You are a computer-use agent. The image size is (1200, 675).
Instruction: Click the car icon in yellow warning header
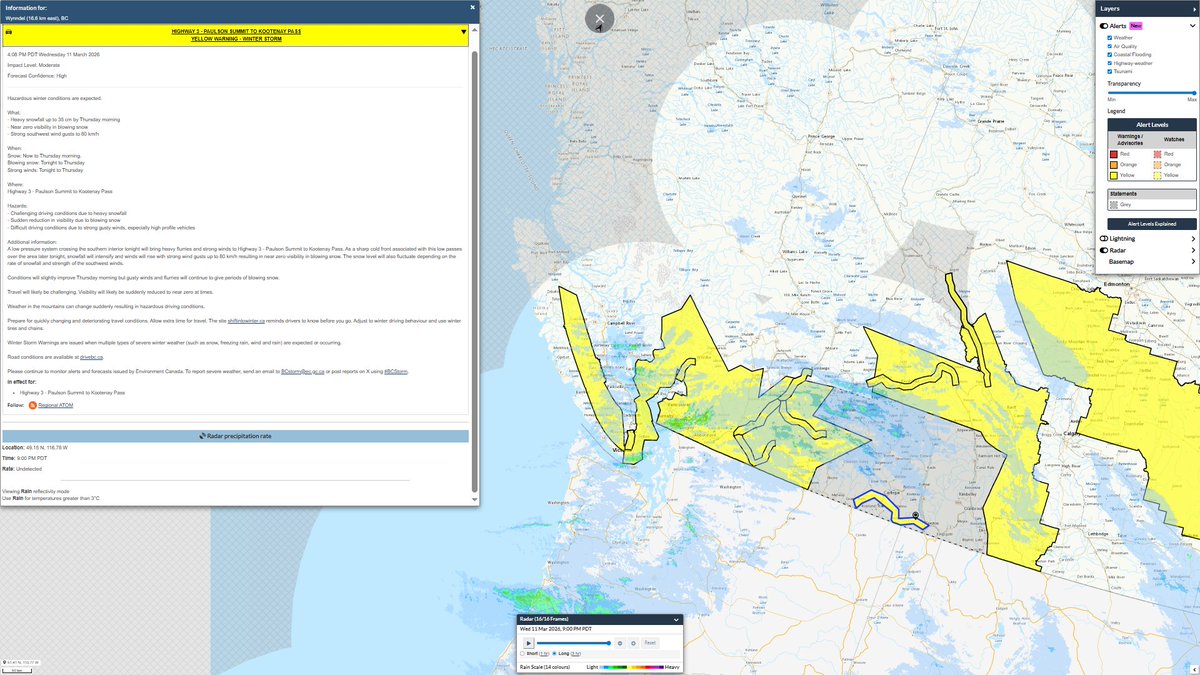tap(9, 32)
